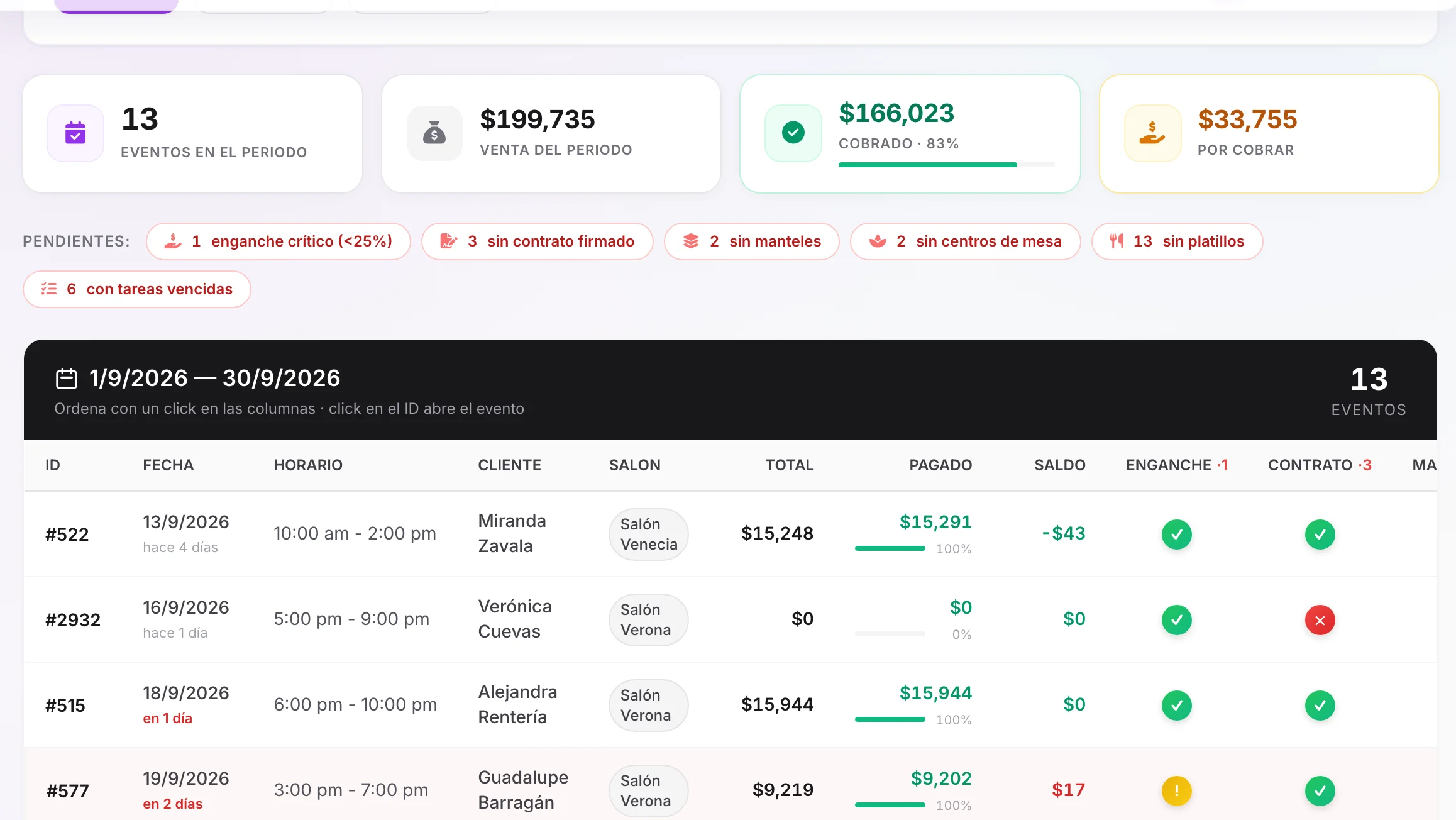Click the payment progress bar for event #522
Viewport: 1456px width, 820px height.
[x=890, y=548]
